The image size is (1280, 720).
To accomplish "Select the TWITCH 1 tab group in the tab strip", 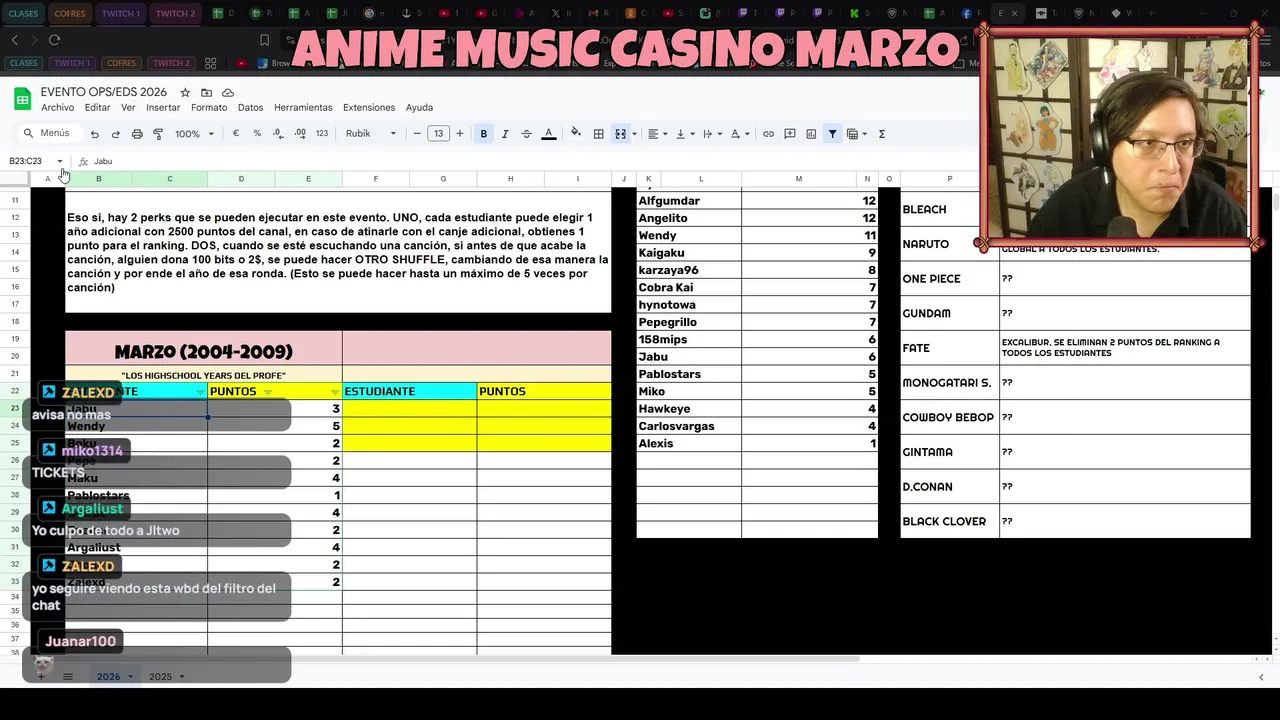I will click(121, 14).
